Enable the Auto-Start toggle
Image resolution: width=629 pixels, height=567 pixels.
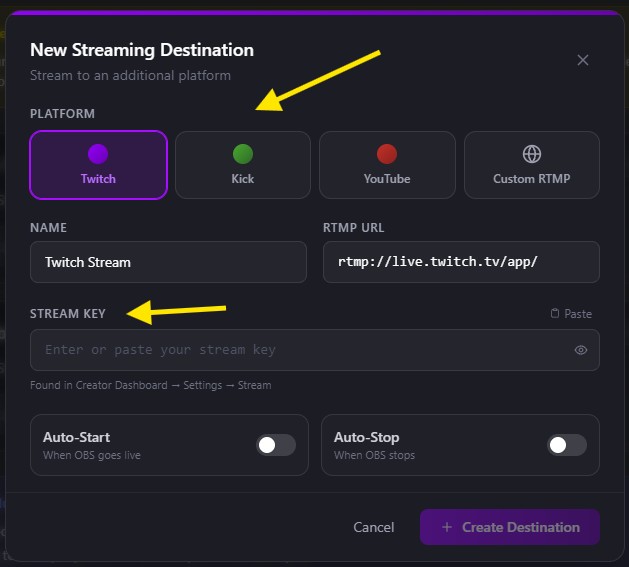(x=276, y=445)
